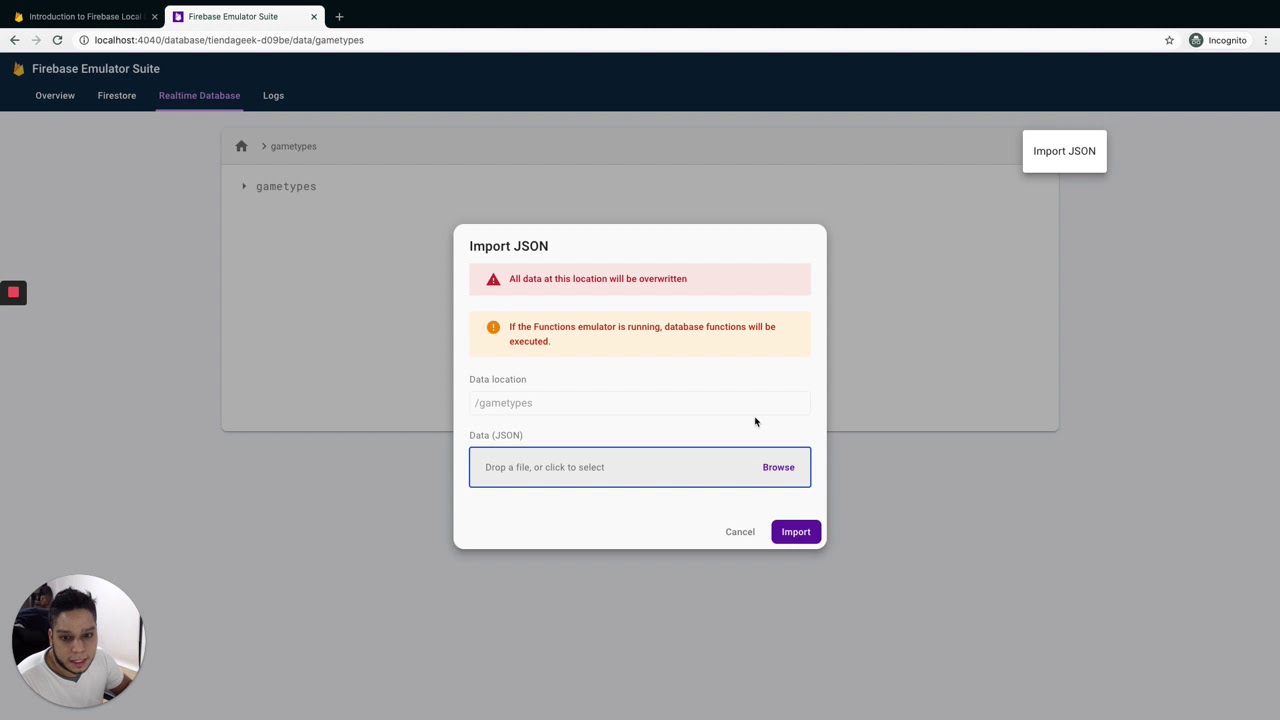This screenshot has width=1280, height=720.
Task: Click the site info icon in address bar
Action: 84,40
